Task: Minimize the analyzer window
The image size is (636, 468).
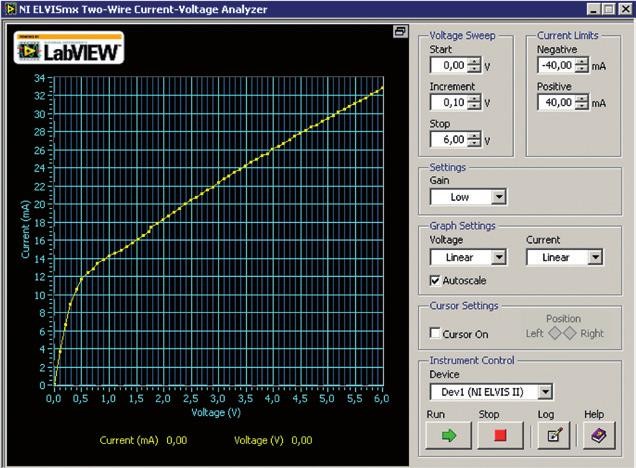Action: tap(593, 9)
